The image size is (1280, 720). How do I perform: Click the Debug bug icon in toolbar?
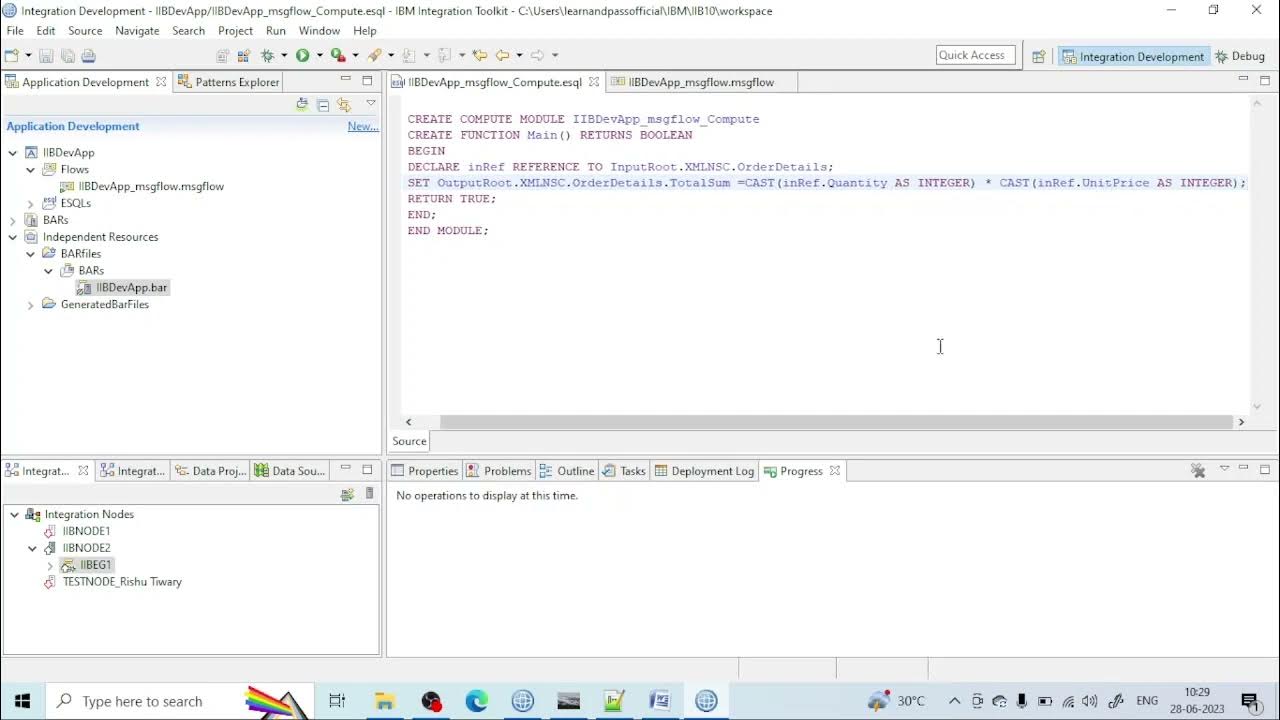(267, 56)
